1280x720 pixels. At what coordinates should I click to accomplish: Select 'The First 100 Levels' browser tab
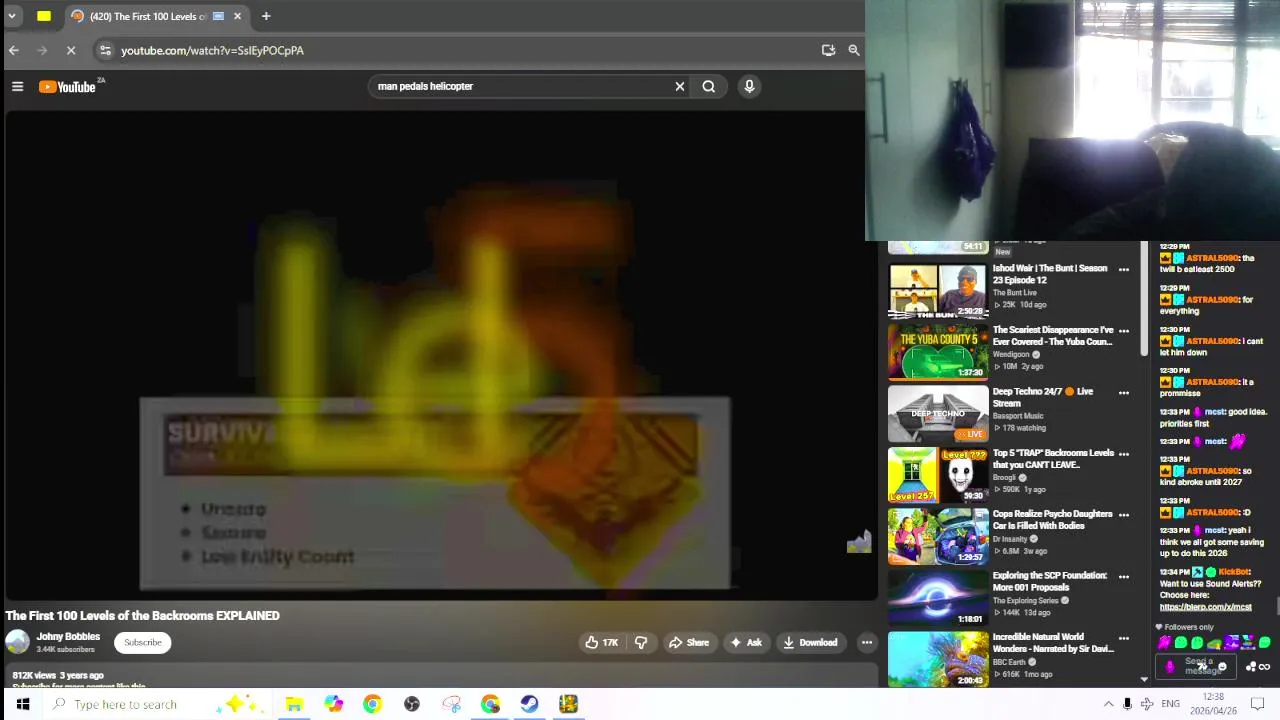147,16
